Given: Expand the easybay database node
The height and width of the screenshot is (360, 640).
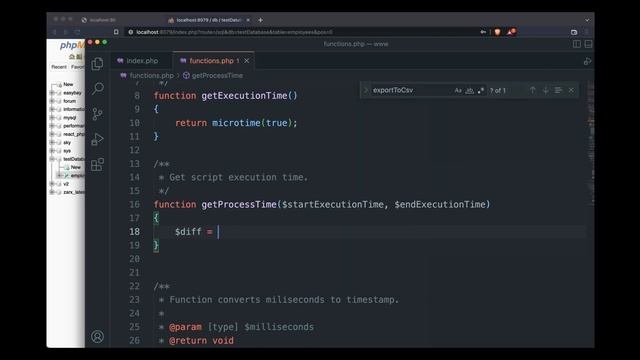Looking at the screenshot, I should [52, 93].
